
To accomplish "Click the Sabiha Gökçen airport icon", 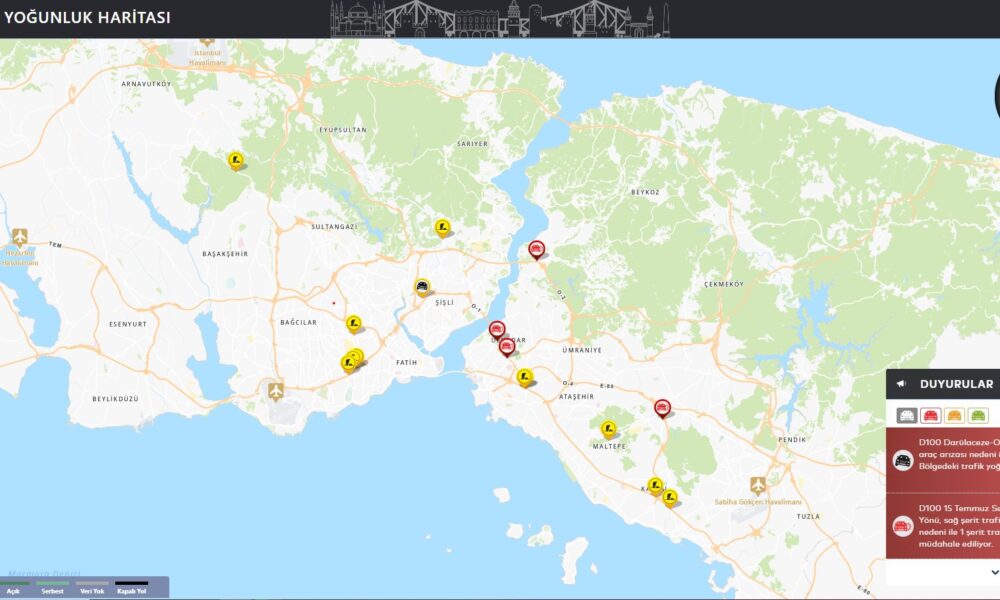I will point(758,485).
